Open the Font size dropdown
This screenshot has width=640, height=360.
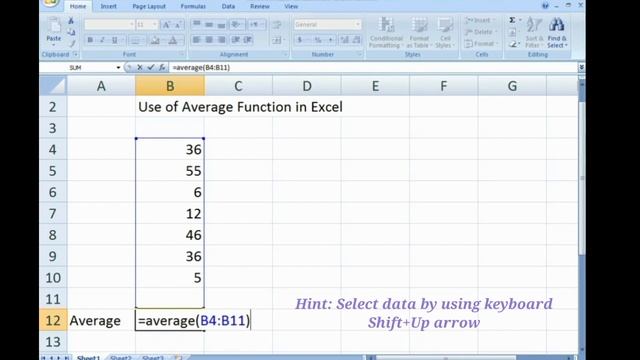tap(155, 25)
